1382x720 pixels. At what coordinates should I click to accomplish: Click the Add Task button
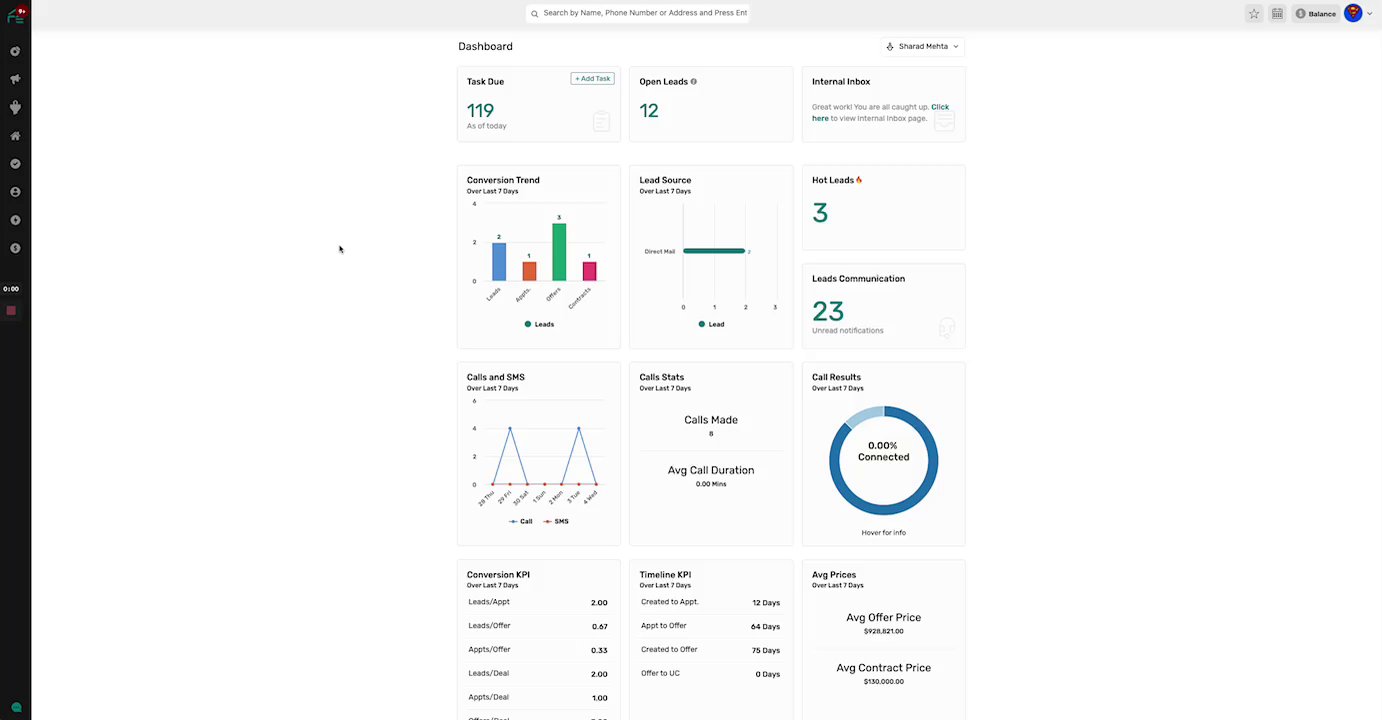point(592,78)
